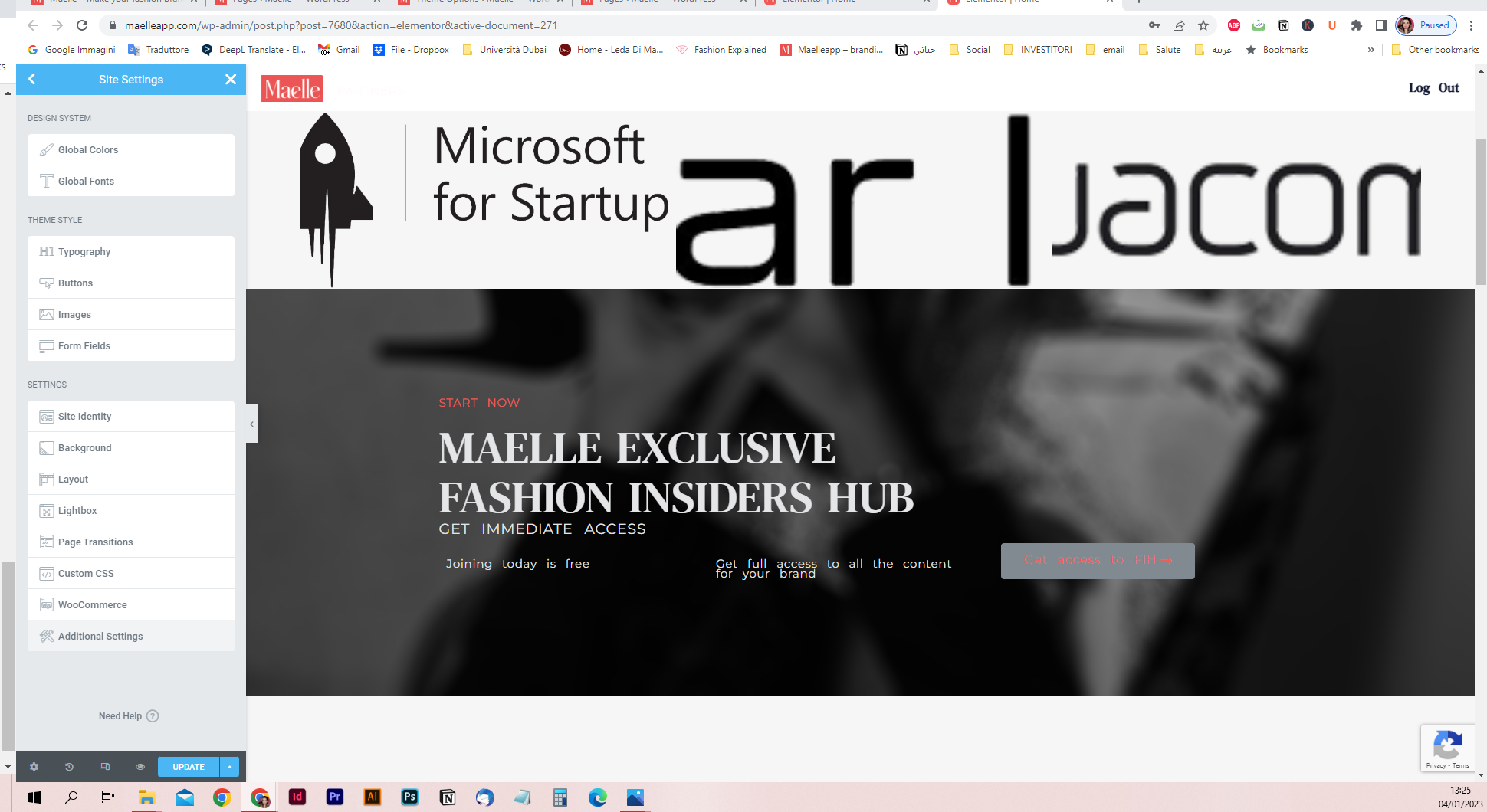The height and width of the screenshot is (812, 1487).
Task: Click browser forward arrow
Action: 57,25
